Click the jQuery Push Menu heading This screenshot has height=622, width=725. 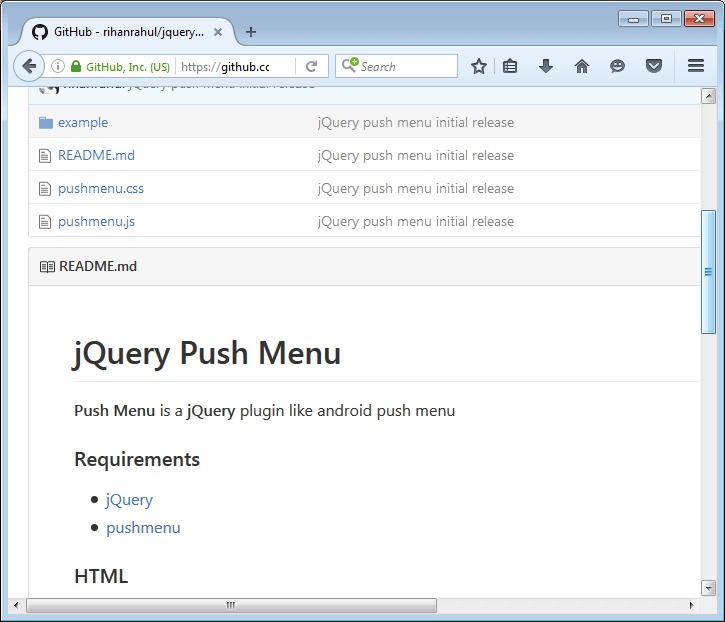click(207, 354)
